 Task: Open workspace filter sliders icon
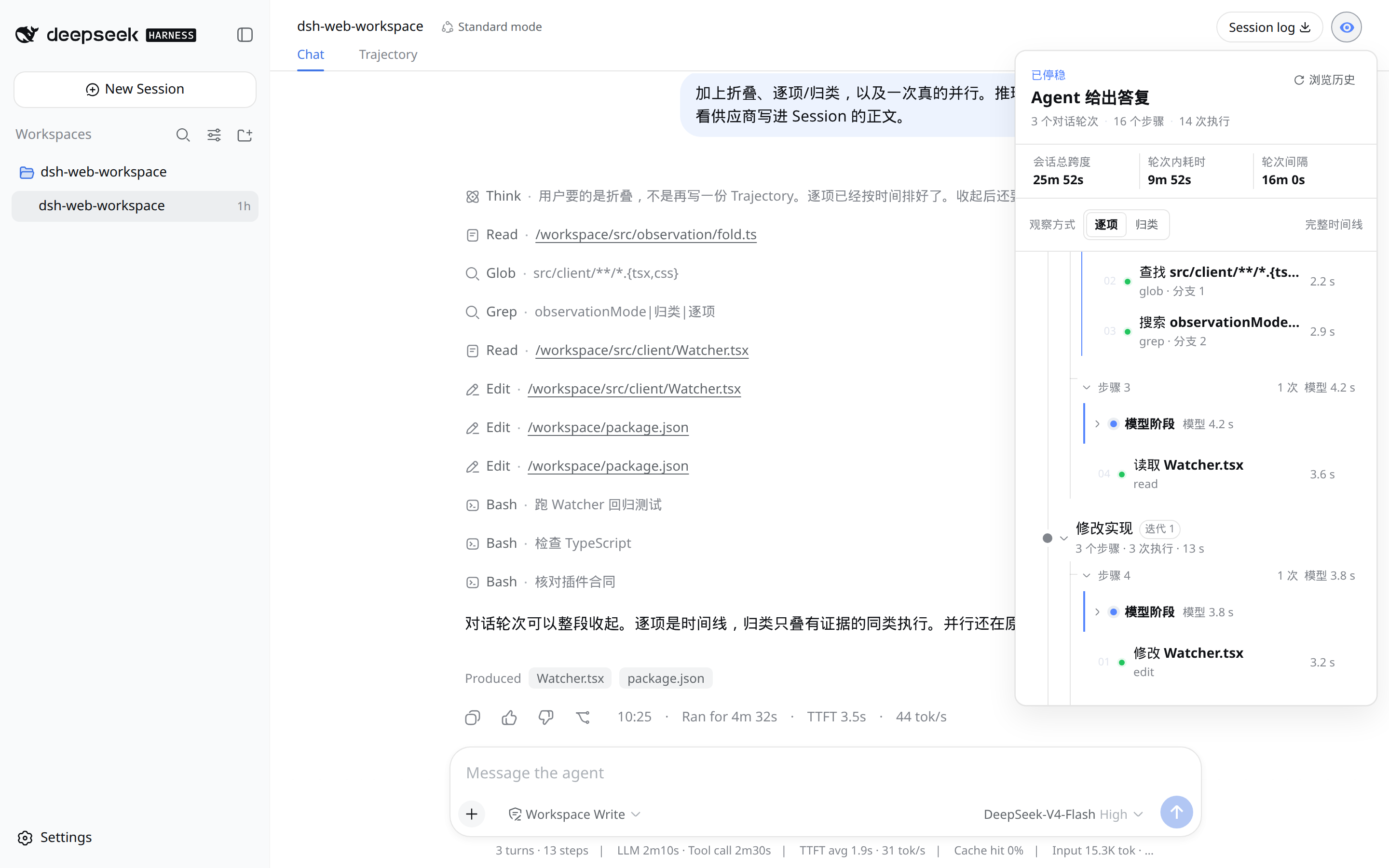click(214, 135)
